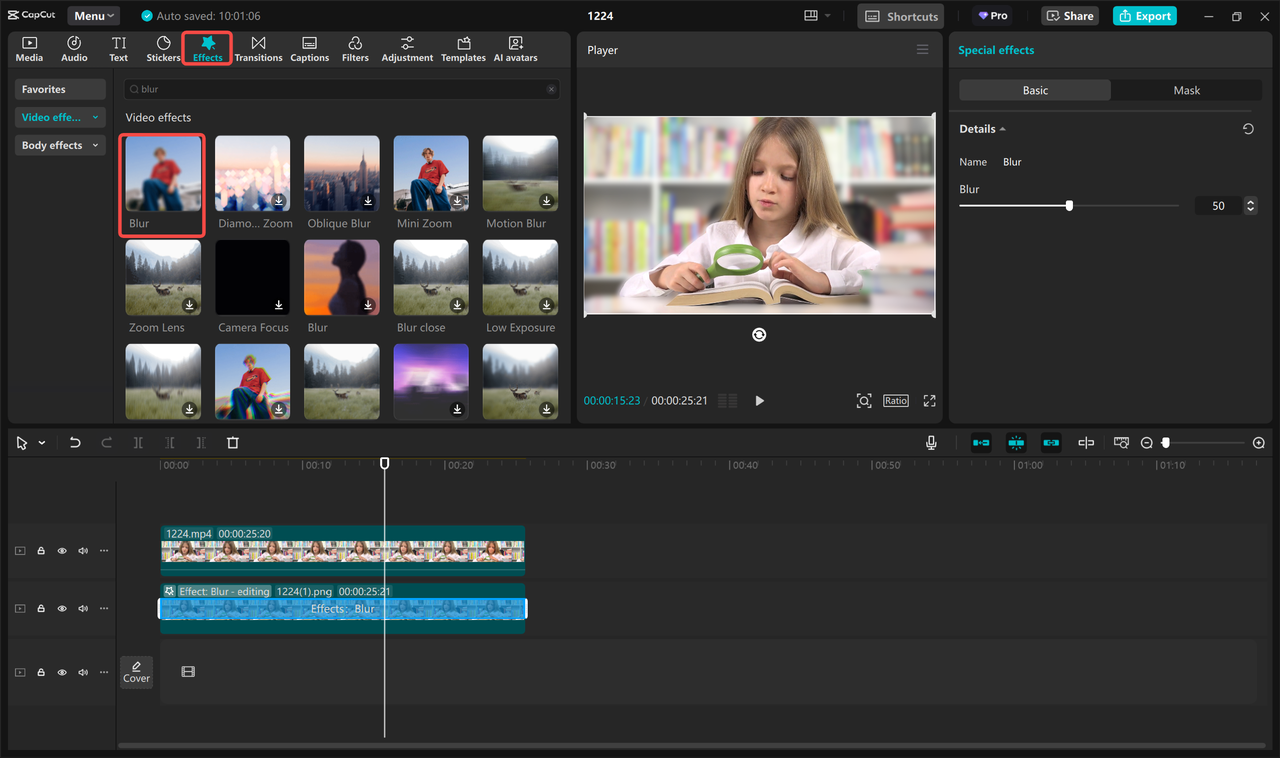Expand the Video effects category in sidebar
The width and height of the screenshot is (1280, 758).
pos(94,116)
